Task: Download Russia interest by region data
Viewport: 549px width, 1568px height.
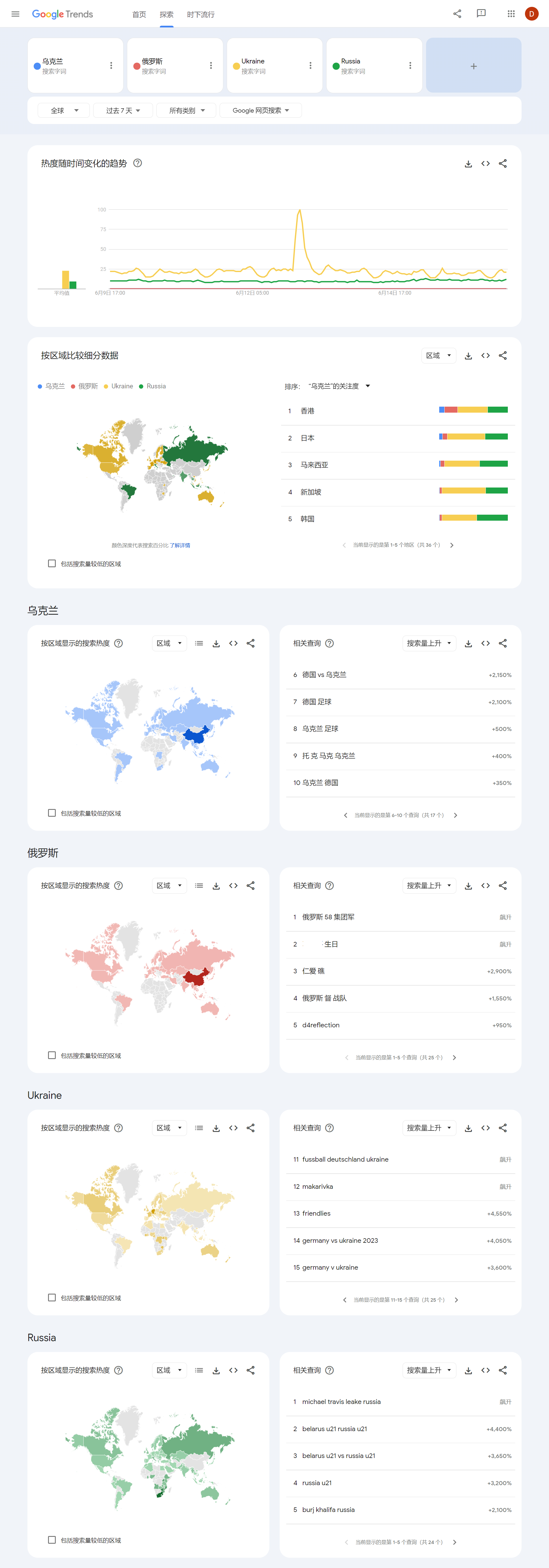Action: [x=216, y=1370]
